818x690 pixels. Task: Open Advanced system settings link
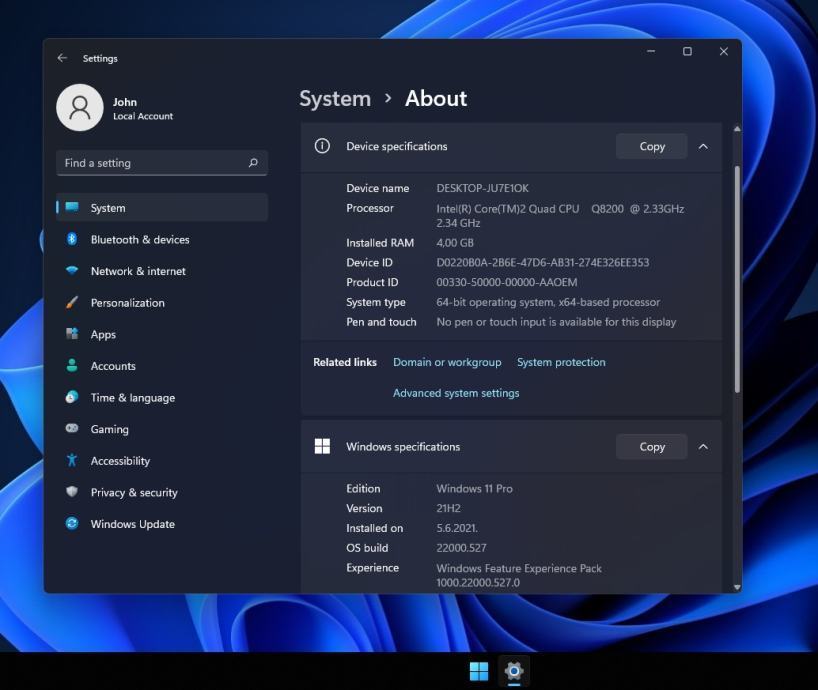coord(456,393)
